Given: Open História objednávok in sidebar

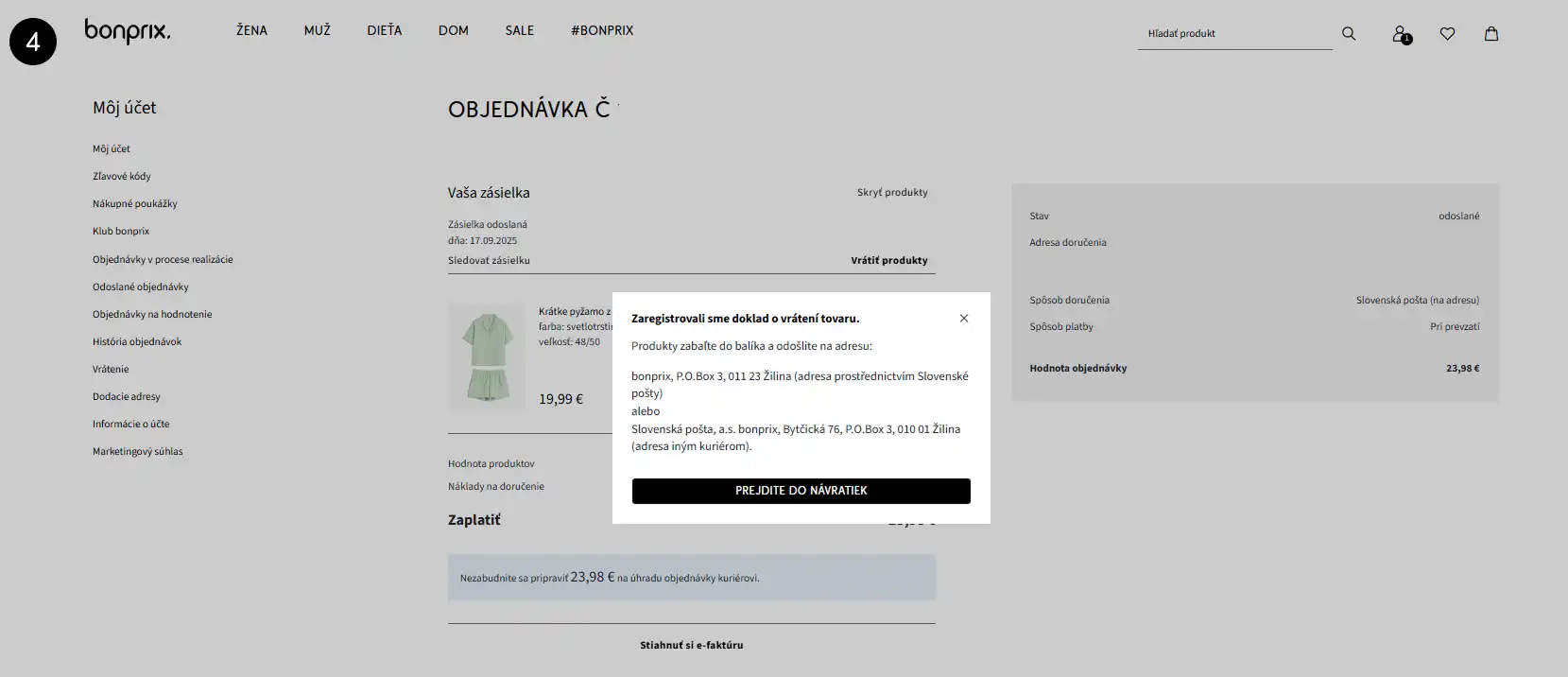Looking at the screenshot, I should point(137,341).
